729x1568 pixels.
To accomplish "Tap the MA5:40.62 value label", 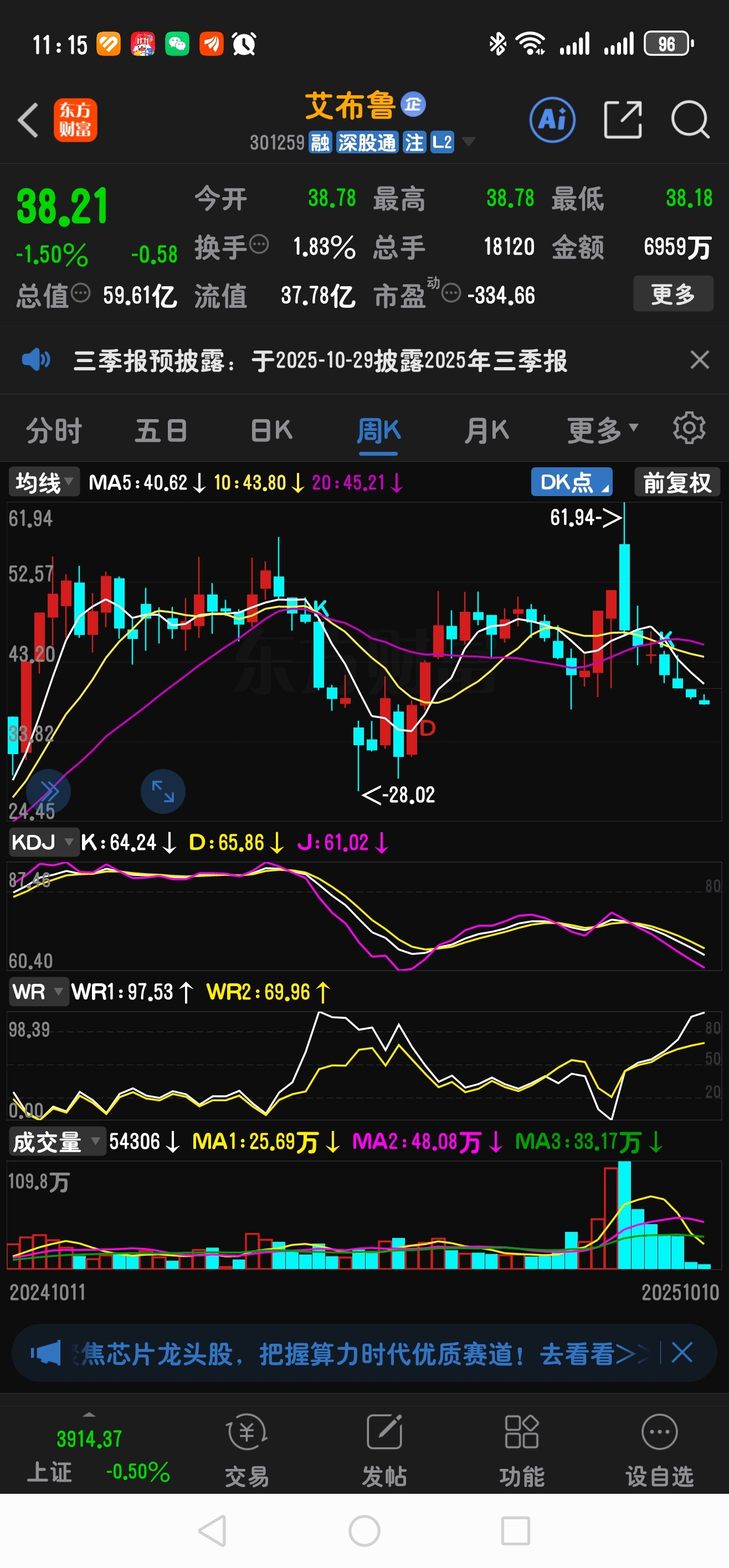I will coord(147,483).
